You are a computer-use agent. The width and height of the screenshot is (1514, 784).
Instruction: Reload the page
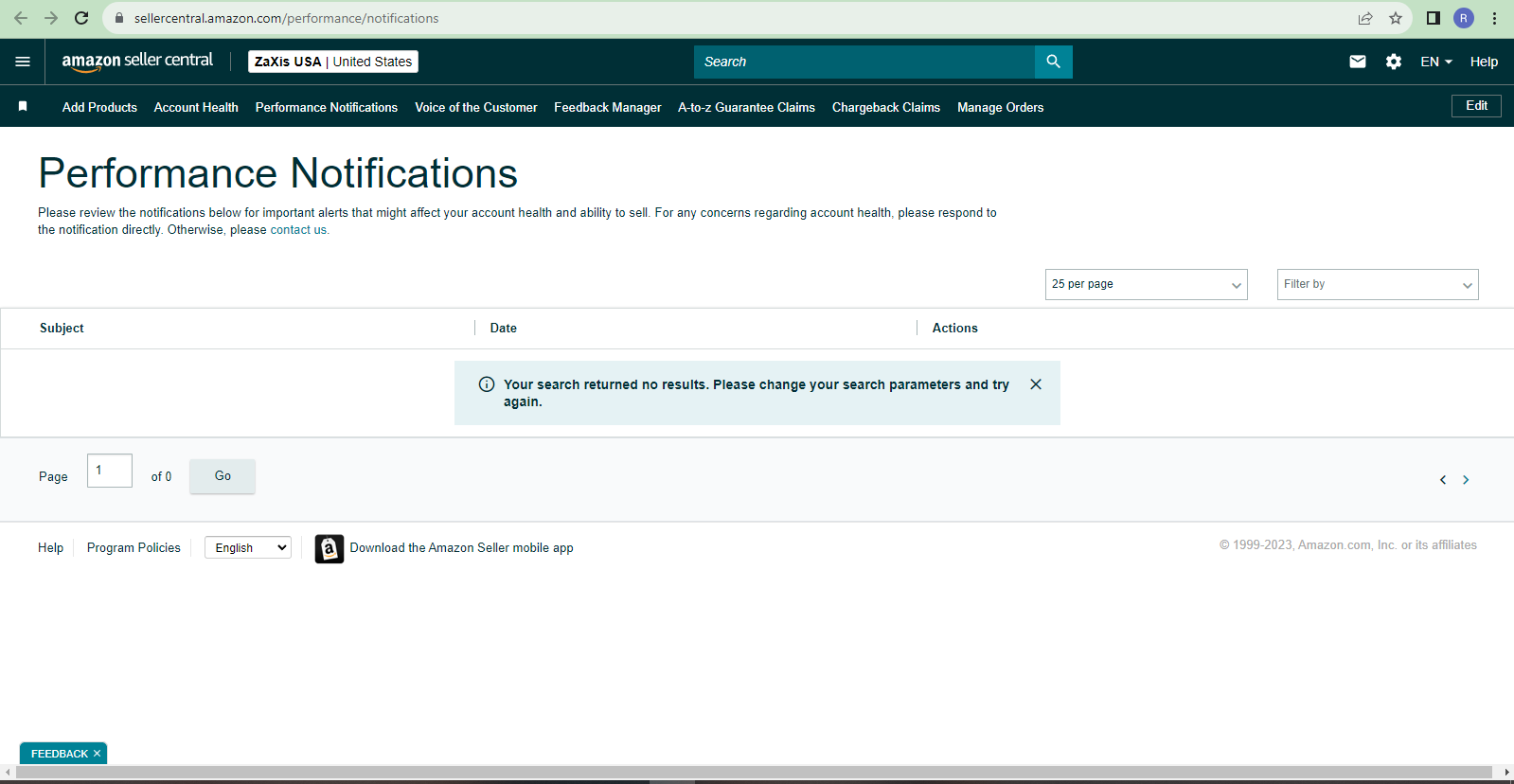tap(81, 18)
